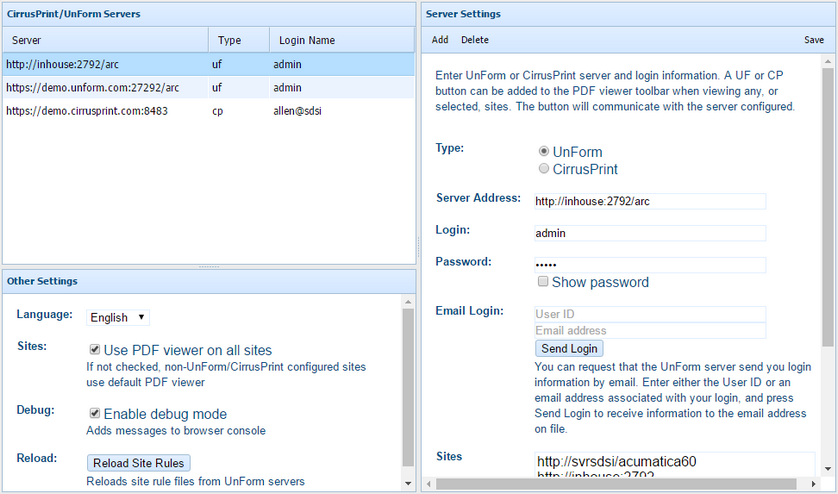Viewport: 838px width, 494px height.
Task: Click the Type column header
Action: 230,40
